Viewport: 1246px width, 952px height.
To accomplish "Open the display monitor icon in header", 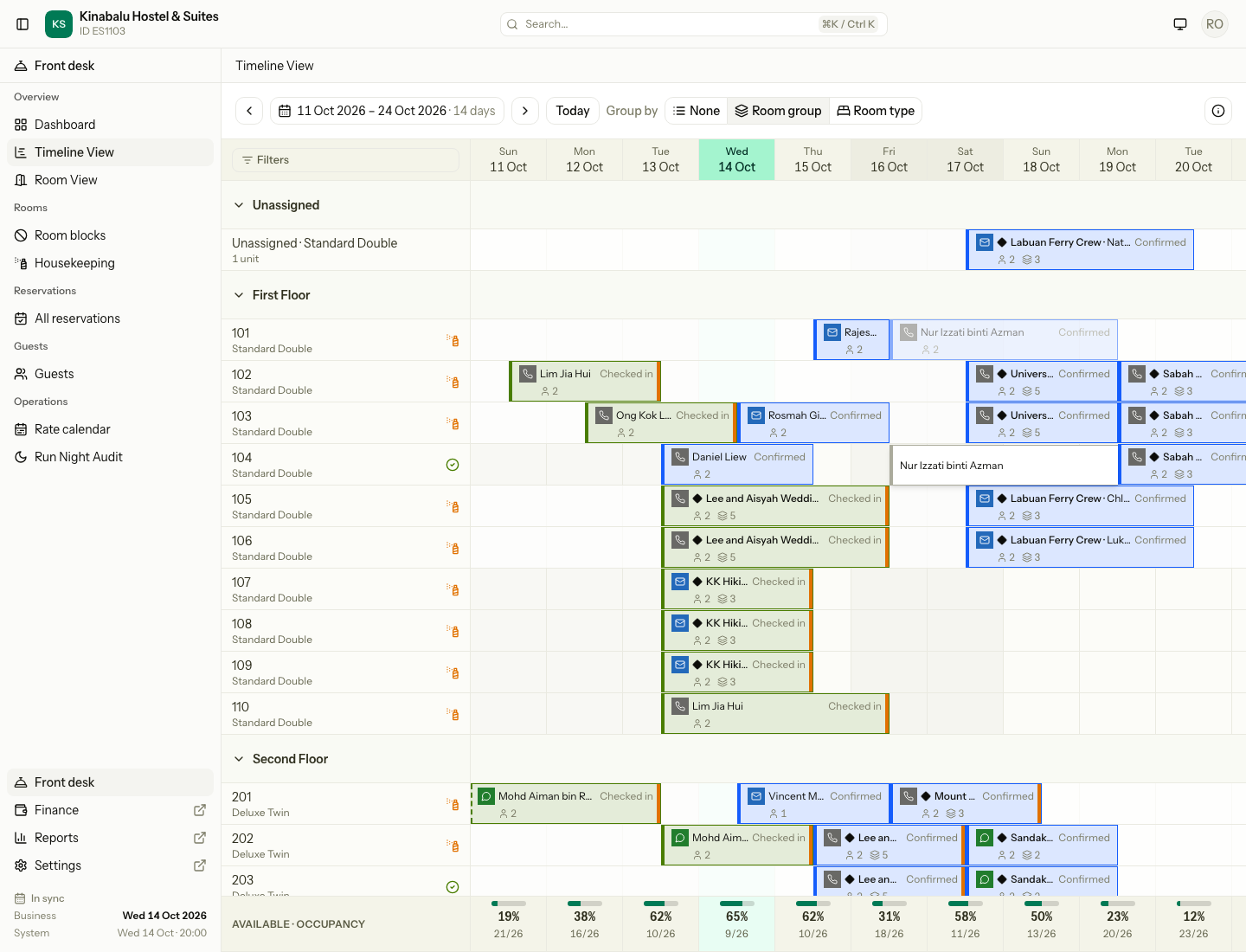I will [1180, 24].
